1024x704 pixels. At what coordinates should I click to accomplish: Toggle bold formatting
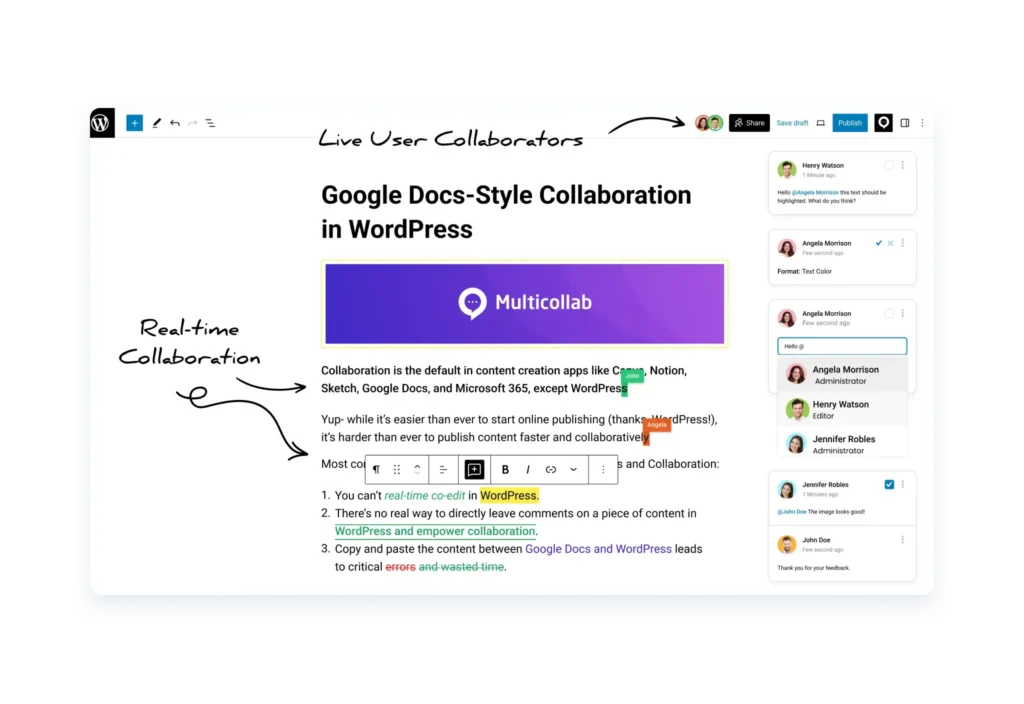(x=505, y=470)
